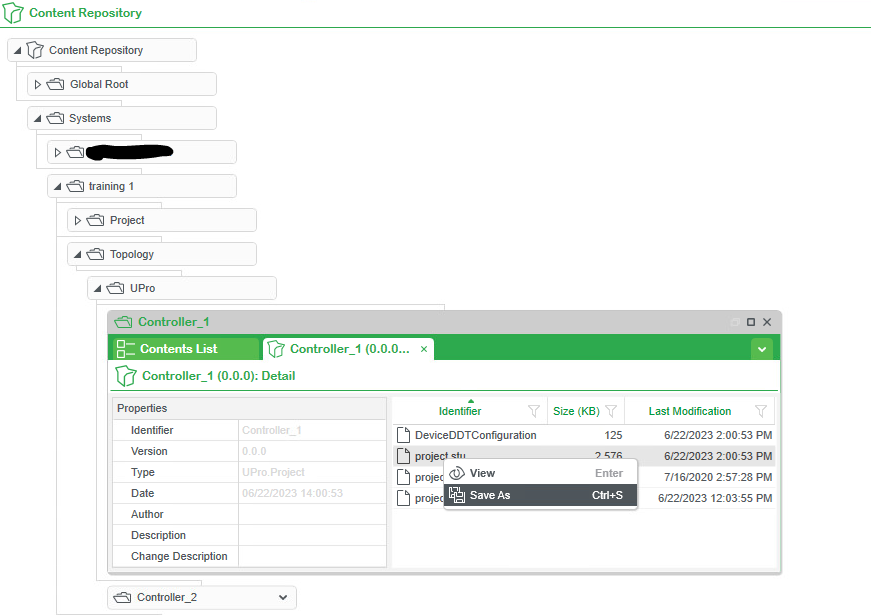Viewport: 871px width, 615px height.
Task: Click the View eye icon in context menu
Action: (457, 473)
